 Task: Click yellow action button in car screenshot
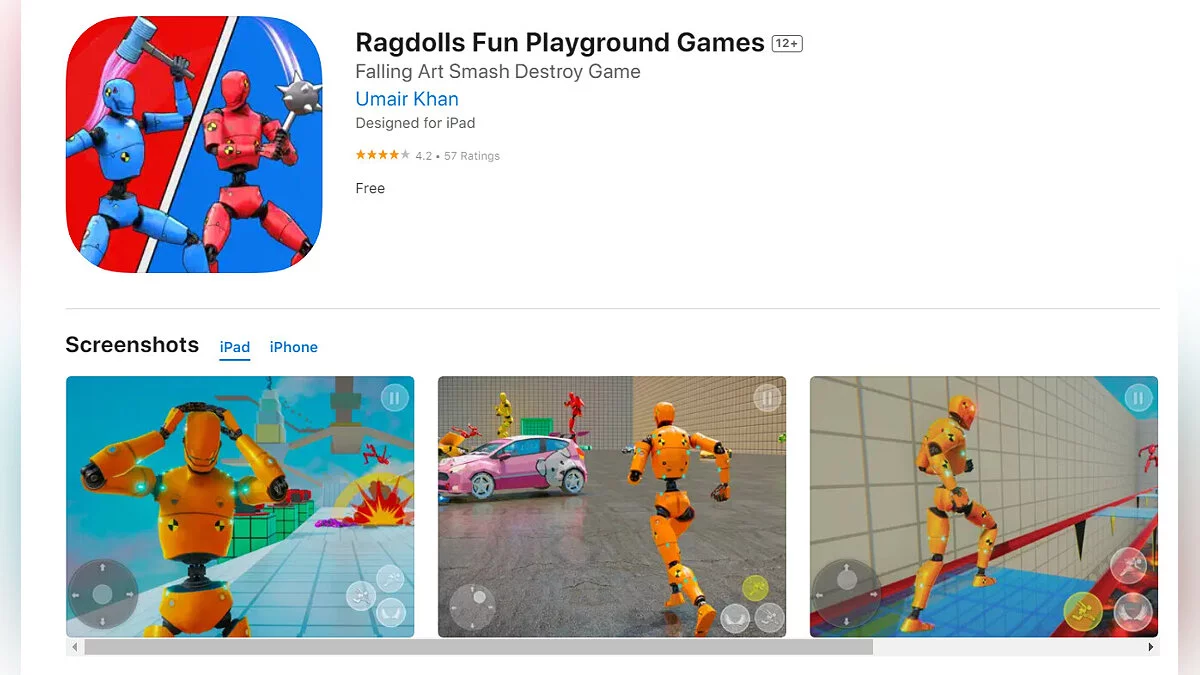point(756,589)
